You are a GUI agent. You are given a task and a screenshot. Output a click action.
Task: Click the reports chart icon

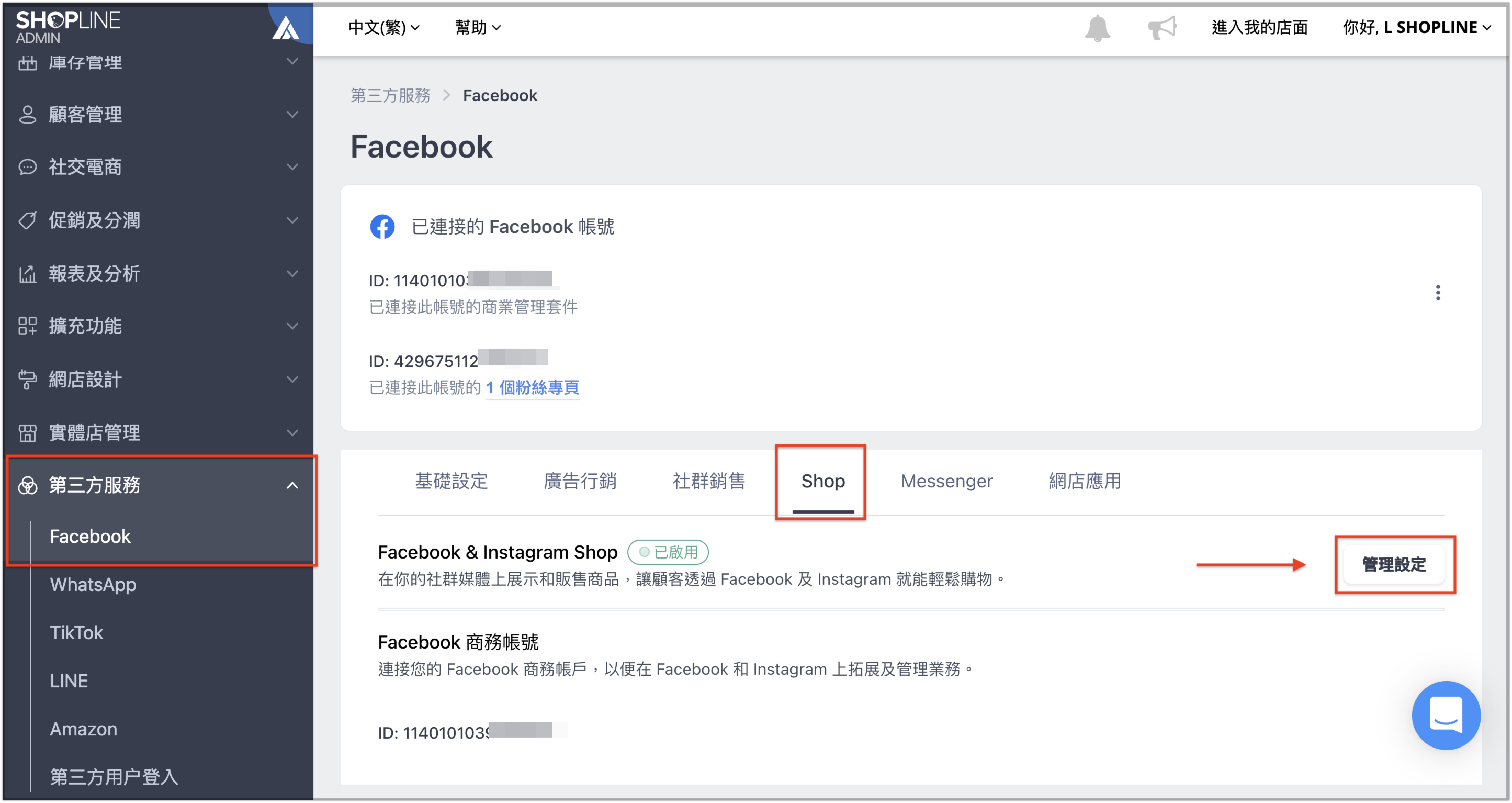(x=27, y=274)
